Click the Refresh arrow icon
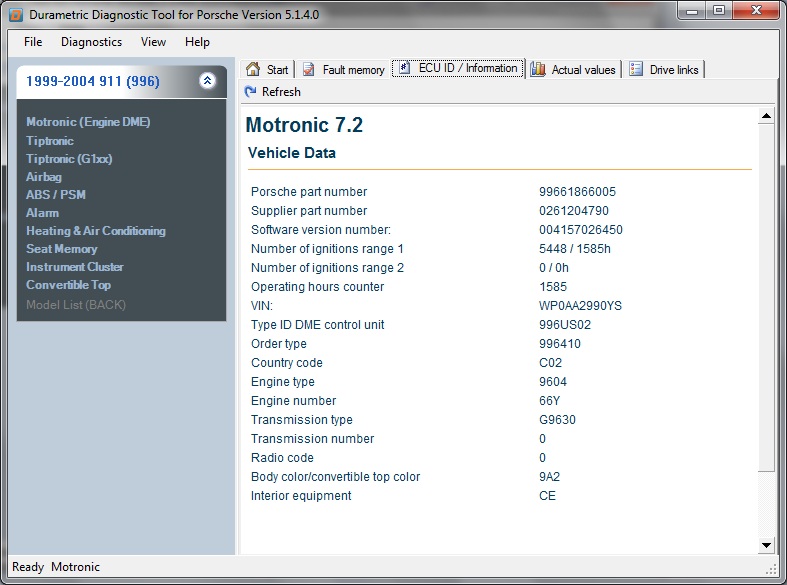This screenshot has width=787, height=585. 250,91
